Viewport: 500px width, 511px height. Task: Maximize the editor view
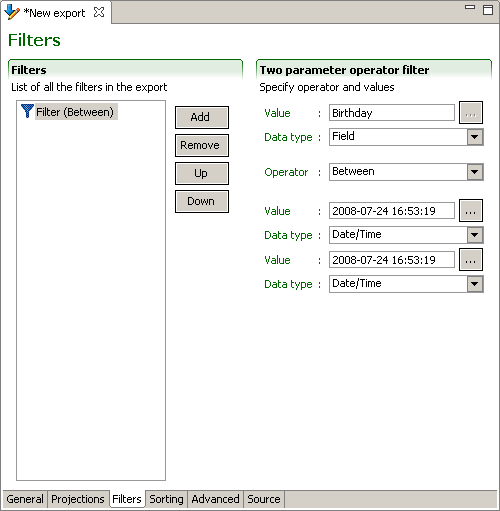point(488,10)
